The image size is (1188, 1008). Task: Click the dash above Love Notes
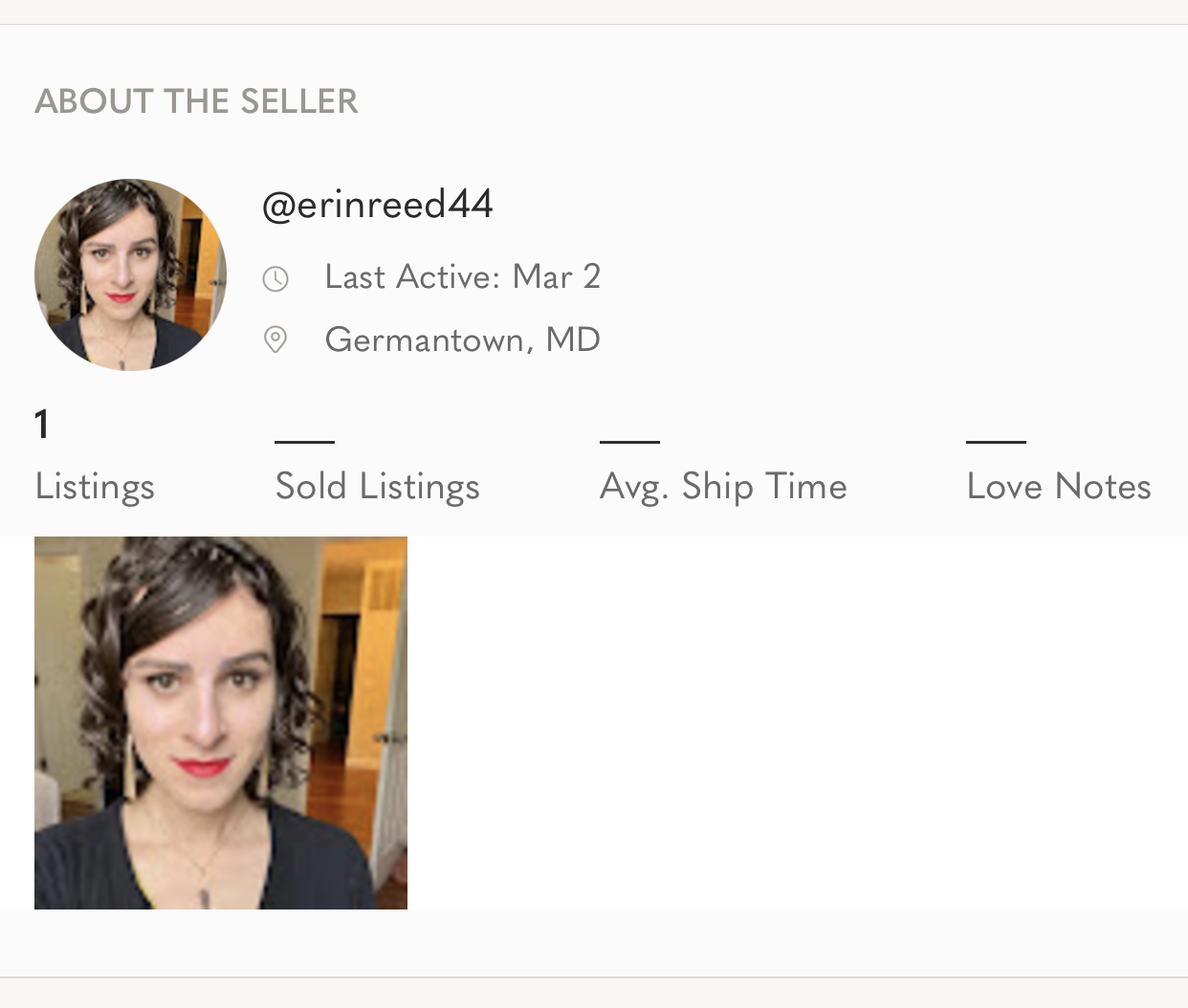(996, 442)
